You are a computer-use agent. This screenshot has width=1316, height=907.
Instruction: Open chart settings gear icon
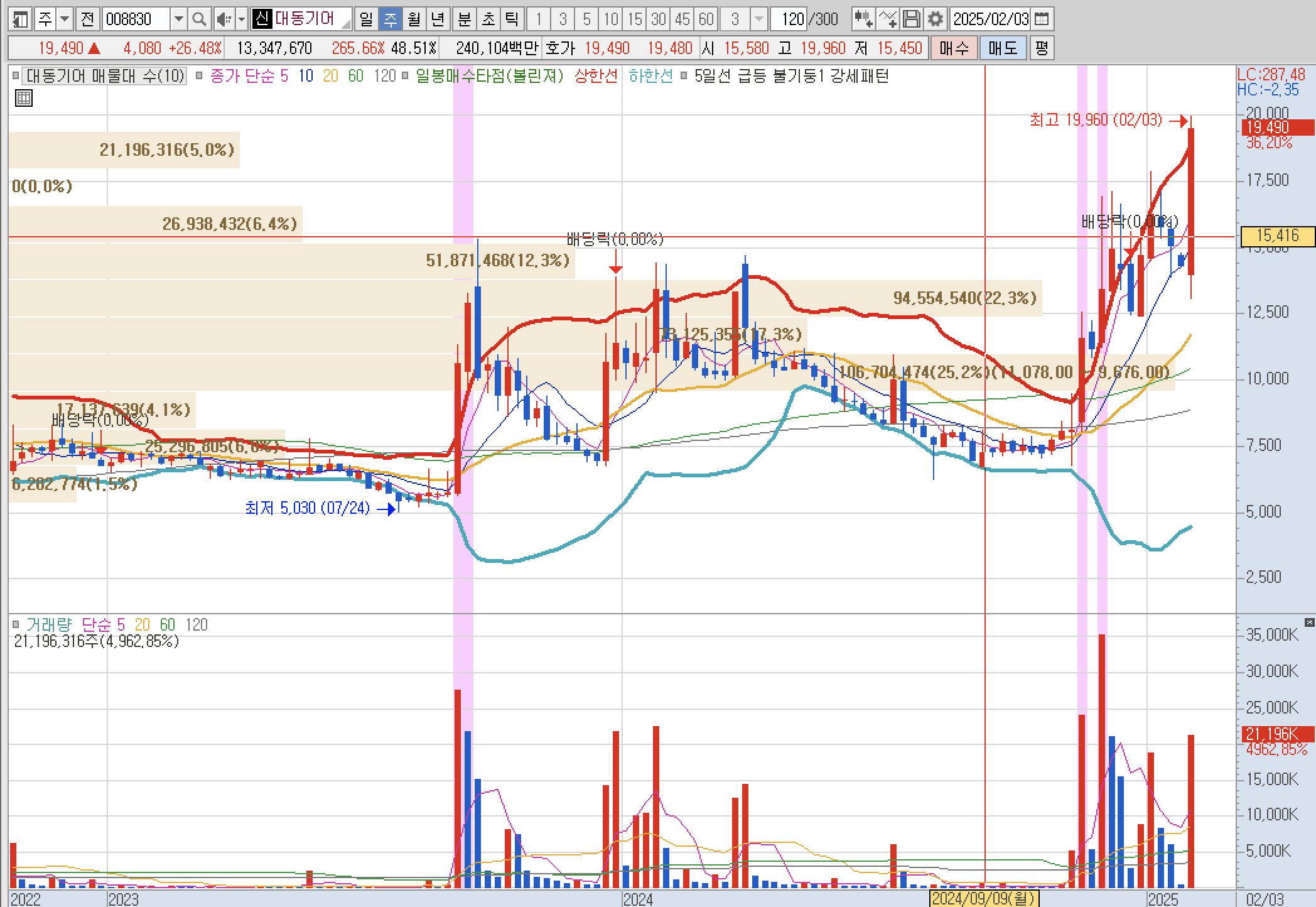tap(935, 19)
